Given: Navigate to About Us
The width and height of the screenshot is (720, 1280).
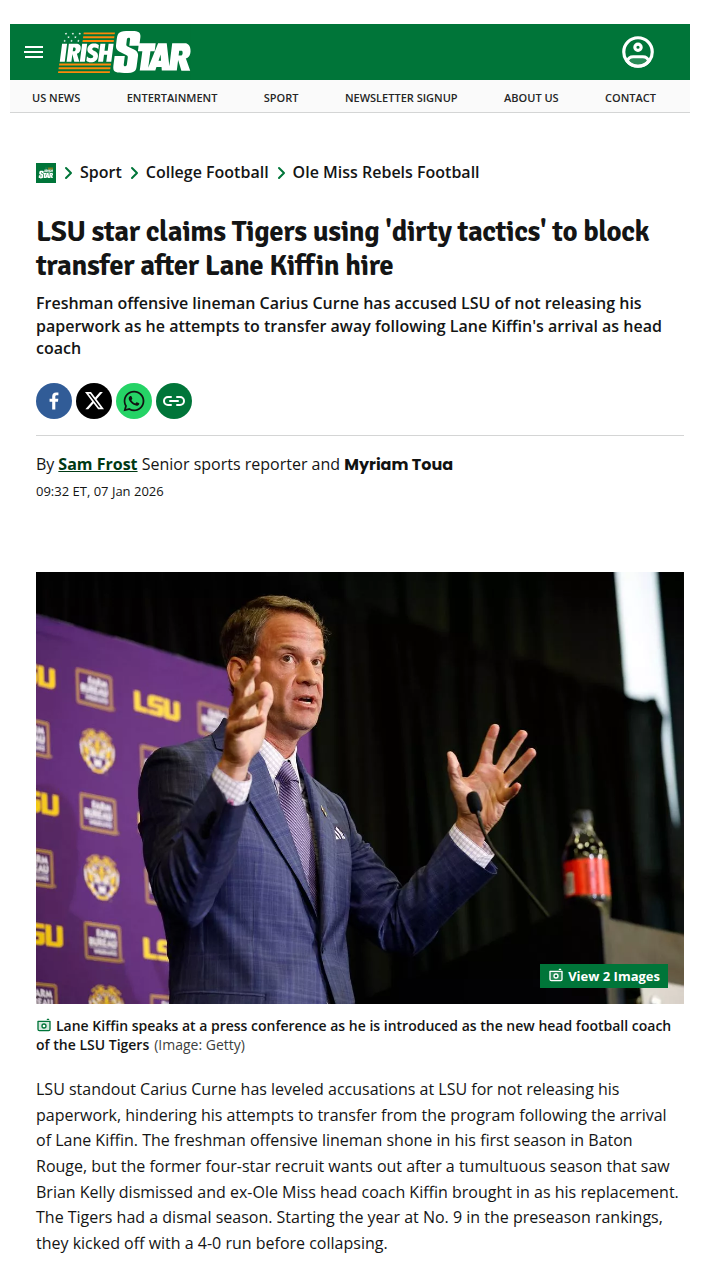Looking at the screenshot, I should 531,98.
